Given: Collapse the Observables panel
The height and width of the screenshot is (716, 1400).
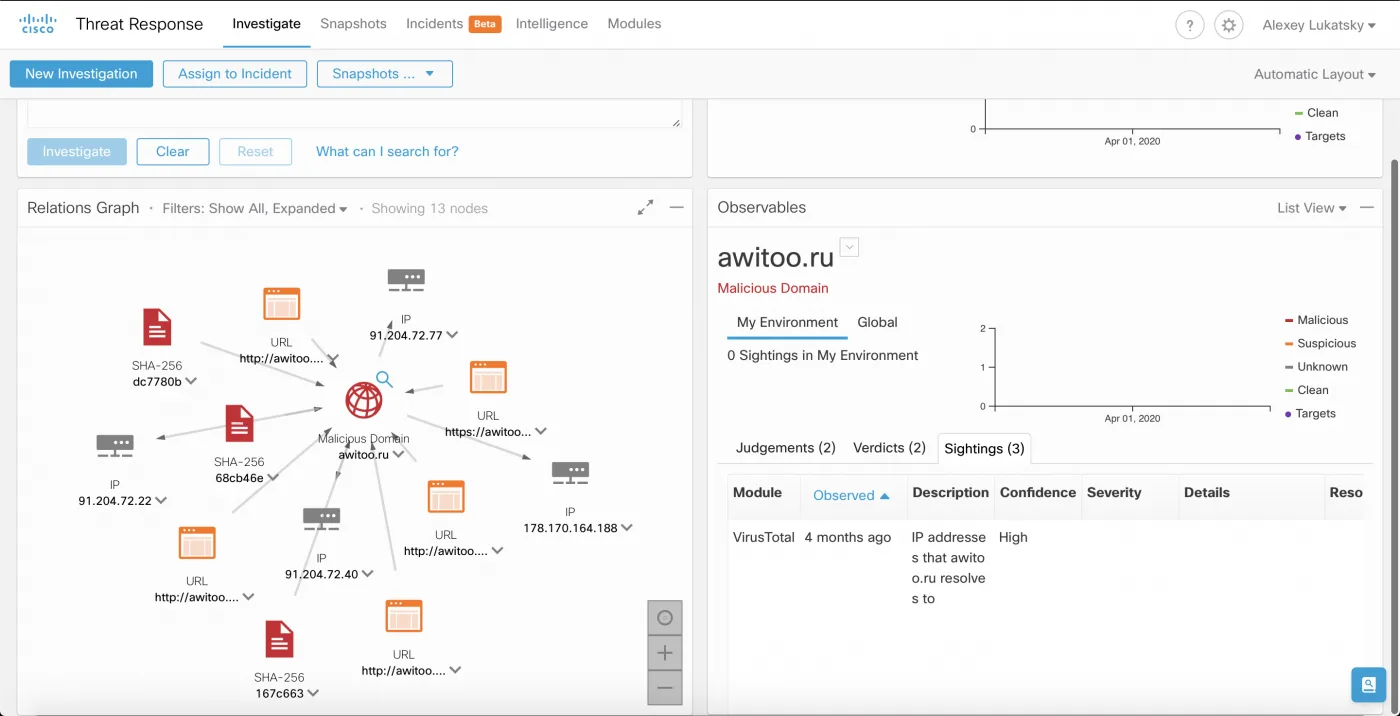Looking at the screenshot, I should tap(1368, 207).
